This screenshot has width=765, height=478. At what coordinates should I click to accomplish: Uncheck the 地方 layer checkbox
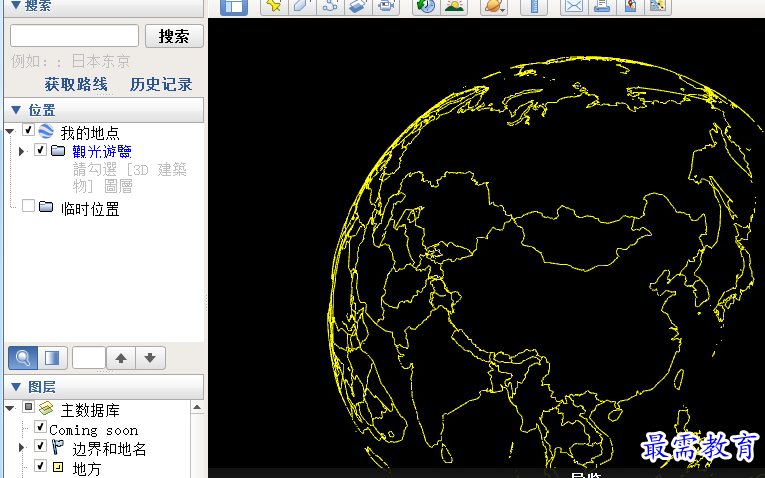(x=40, y=466)
